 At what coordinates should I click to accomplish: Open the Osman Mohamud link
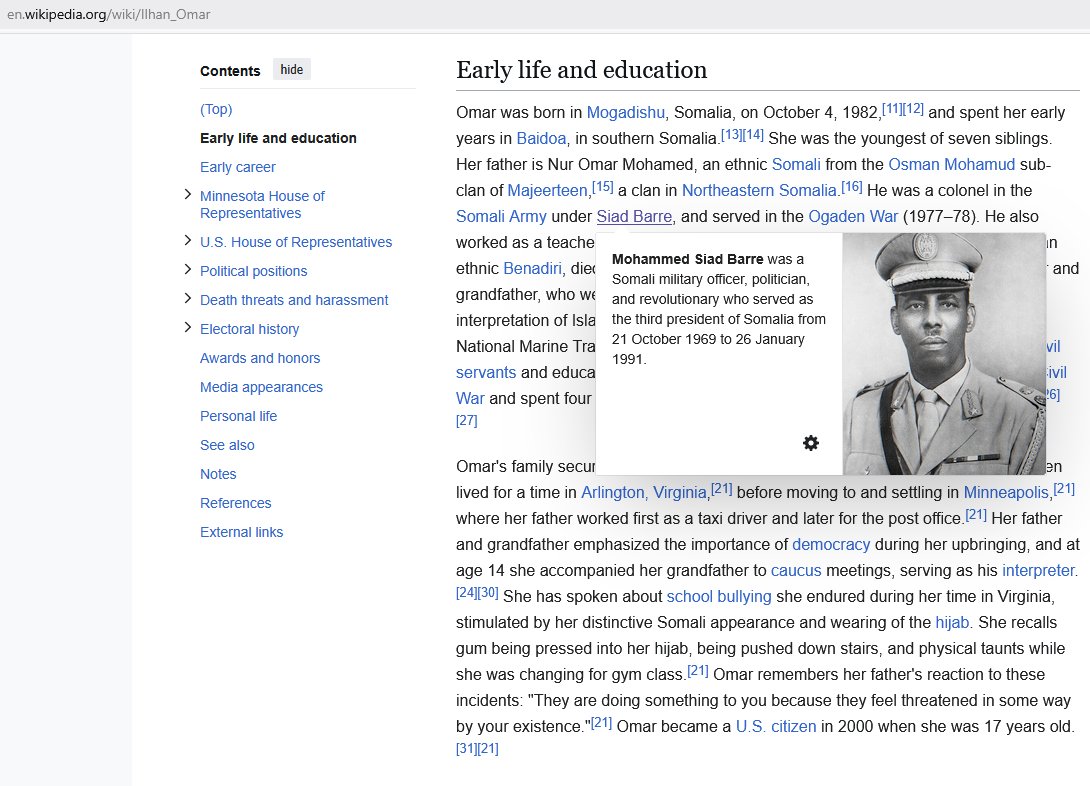point(952,165)
